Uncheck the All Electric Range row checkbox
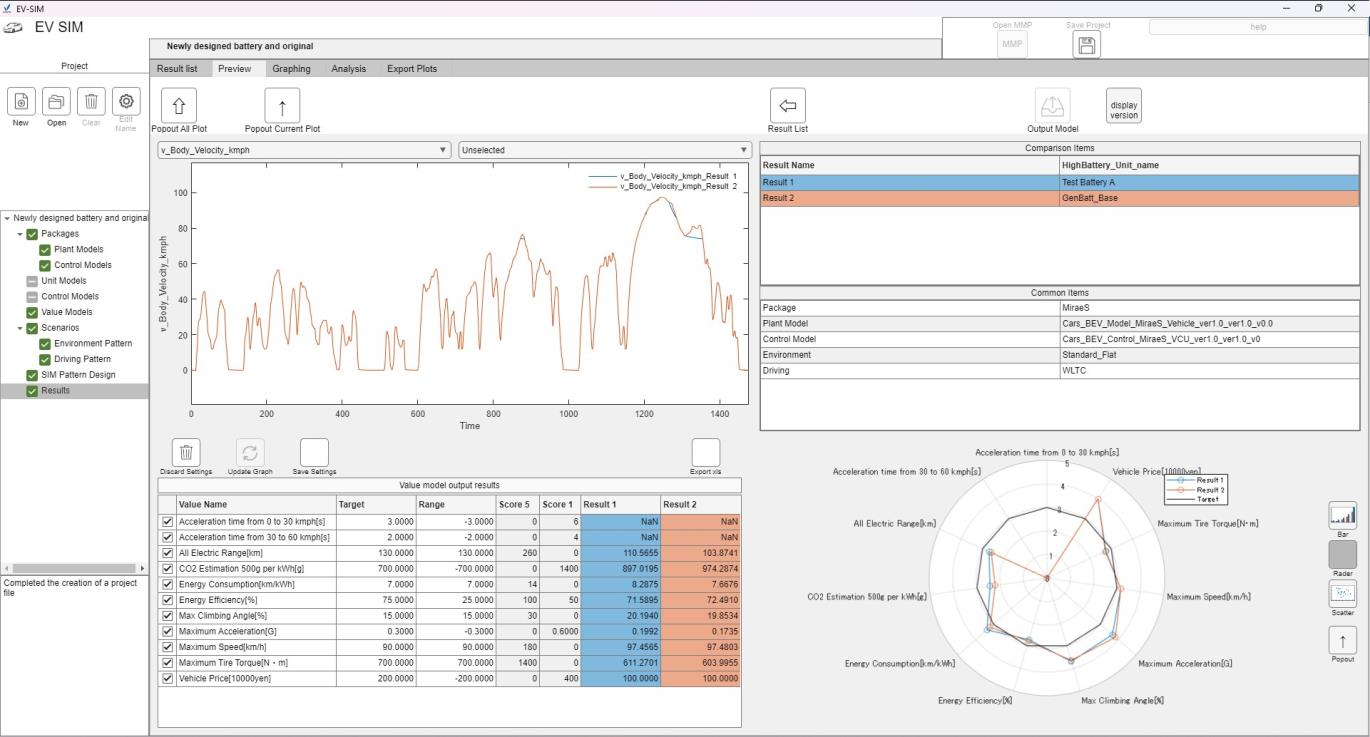The height and width of the screenshot is (737, 1370). 167,553
